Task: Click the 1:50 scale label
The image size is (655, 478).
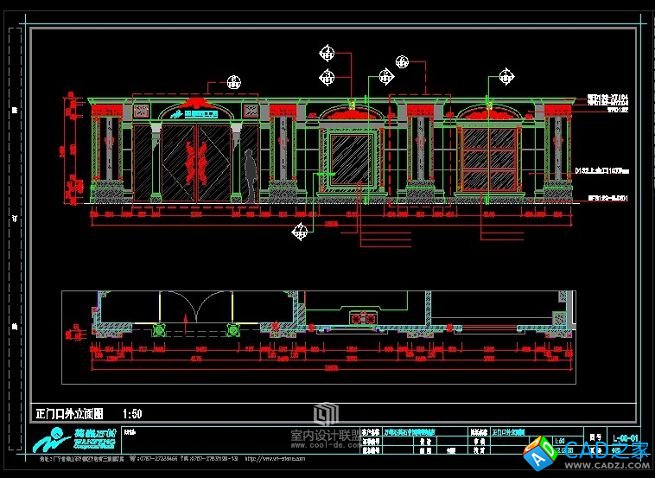Action: click(x=133, y=413)
